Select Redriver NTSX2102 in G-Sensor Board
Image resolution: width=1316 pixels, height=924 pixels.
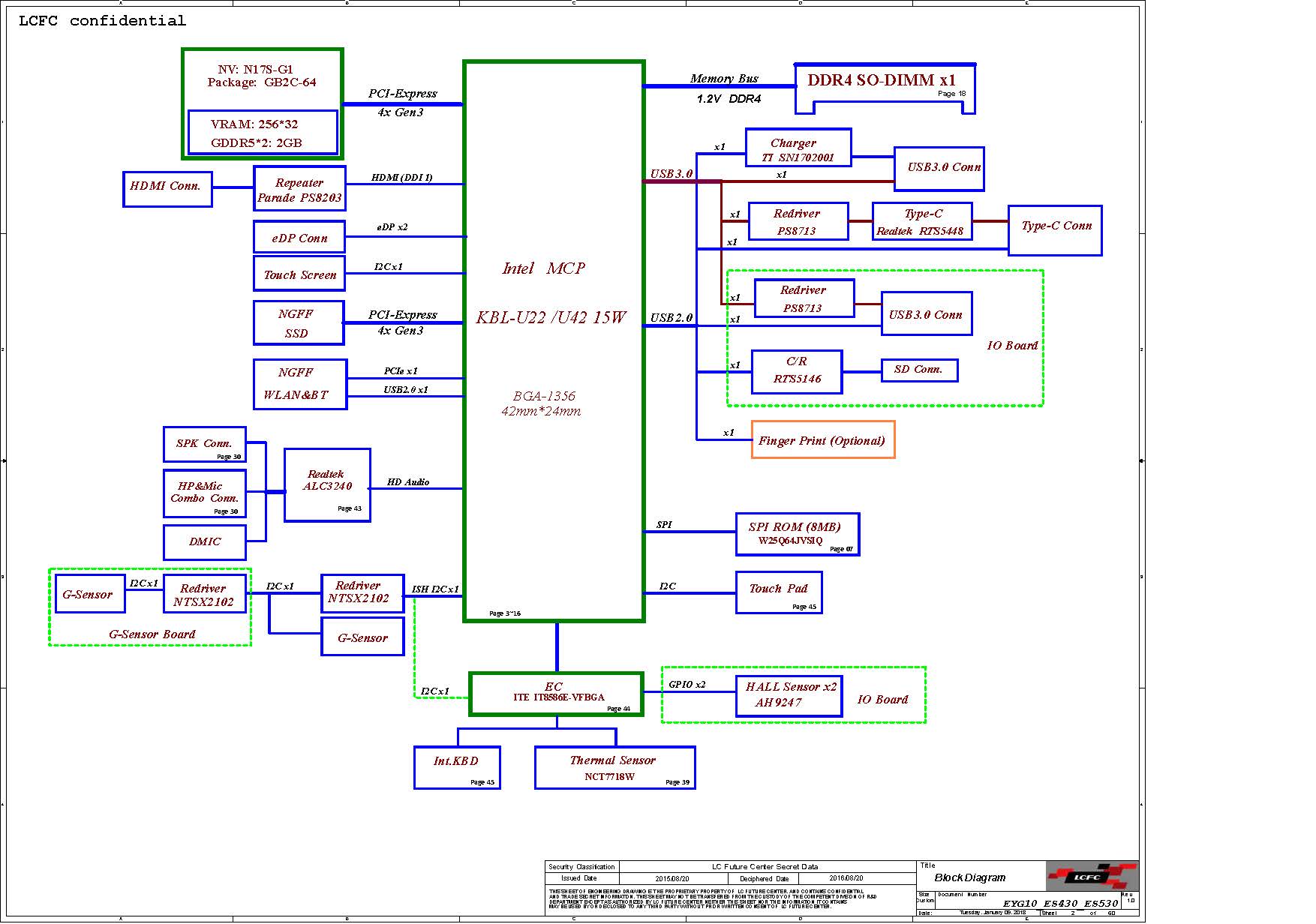click(205, 594)
